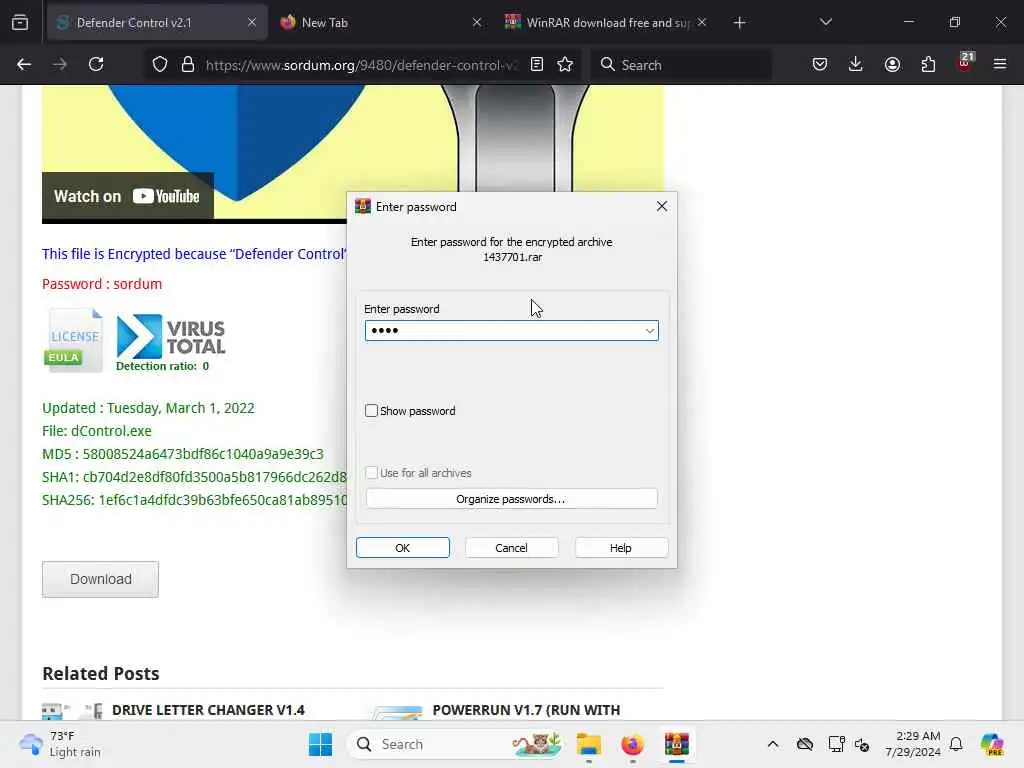Close the New Tab tab
Screen dimensions: 1024x768
[x=477, y=22]
